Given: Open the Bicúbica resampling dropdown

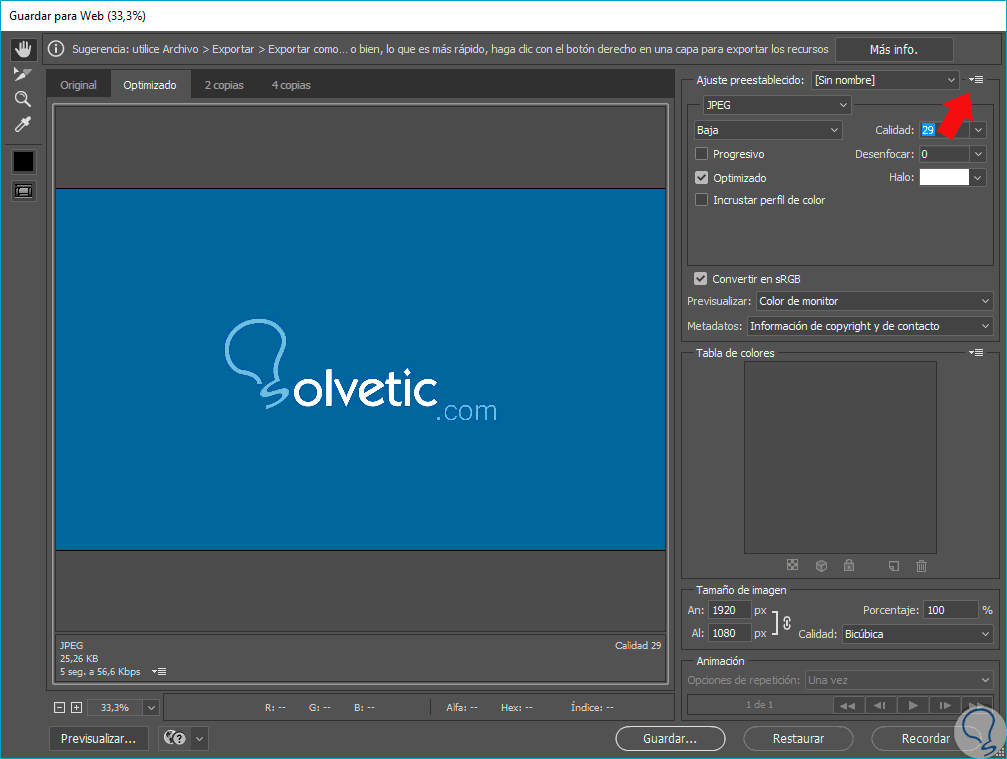Looking at the screenshot, I should click(917, 634).
